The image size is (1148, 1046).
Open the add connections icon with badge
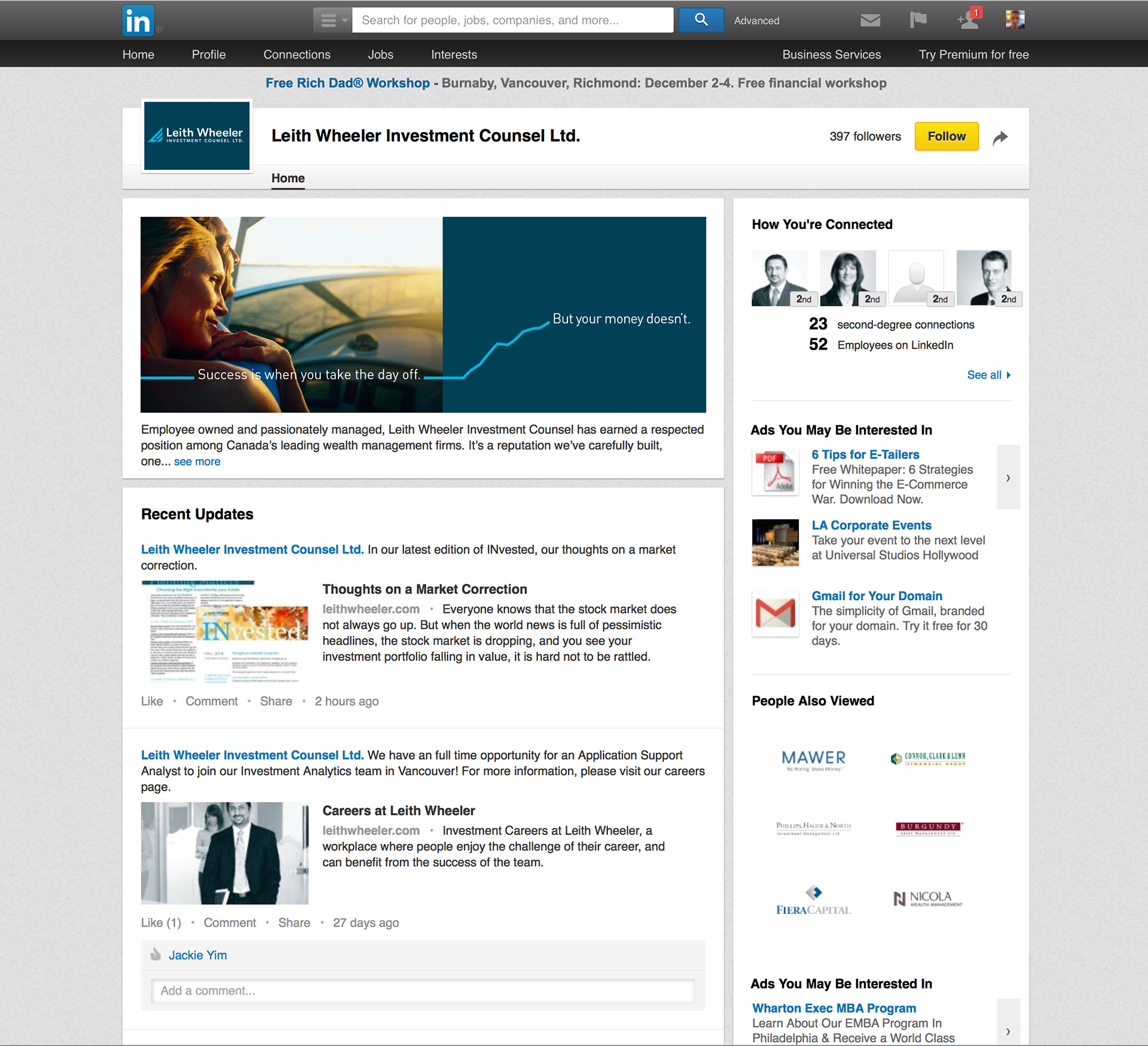968,19
